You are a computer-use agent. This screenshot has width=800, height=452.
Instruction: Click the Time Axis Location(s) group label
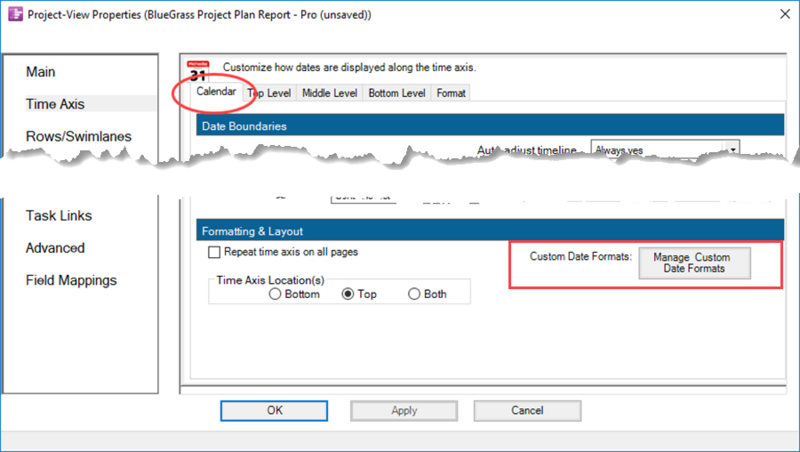click(x=270, y=280)
